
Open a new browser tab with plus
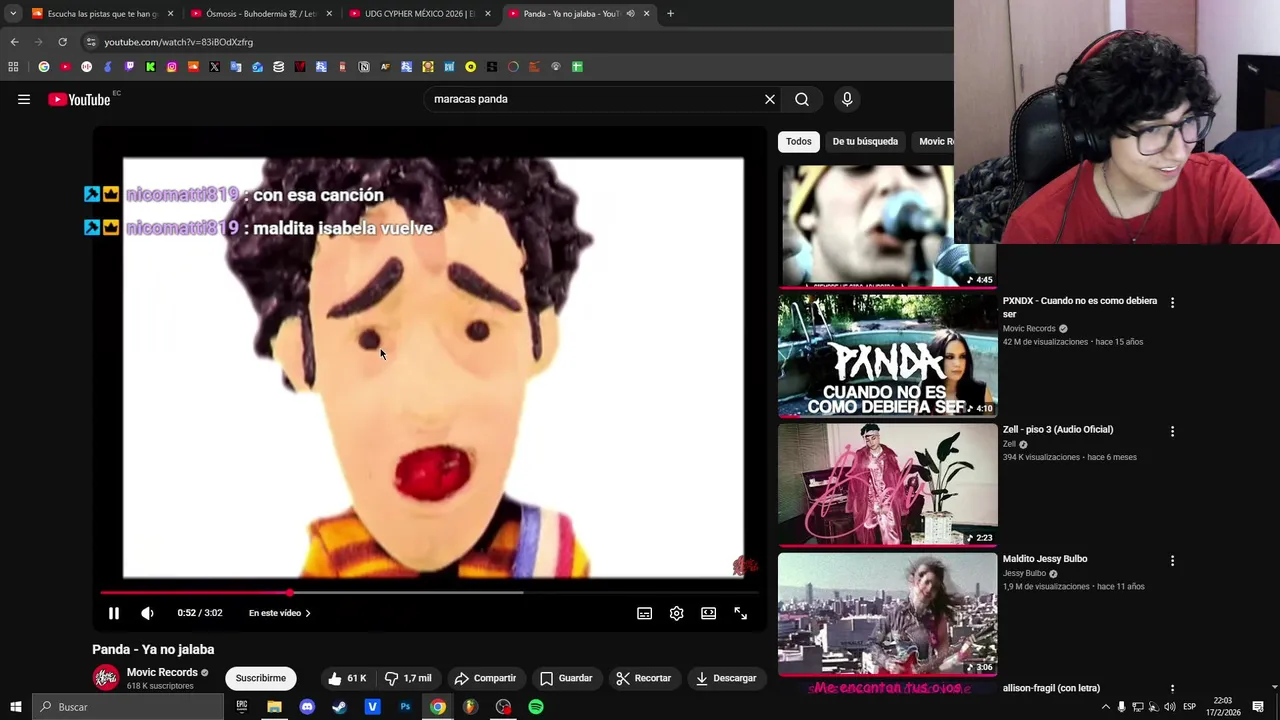point(670,14)
